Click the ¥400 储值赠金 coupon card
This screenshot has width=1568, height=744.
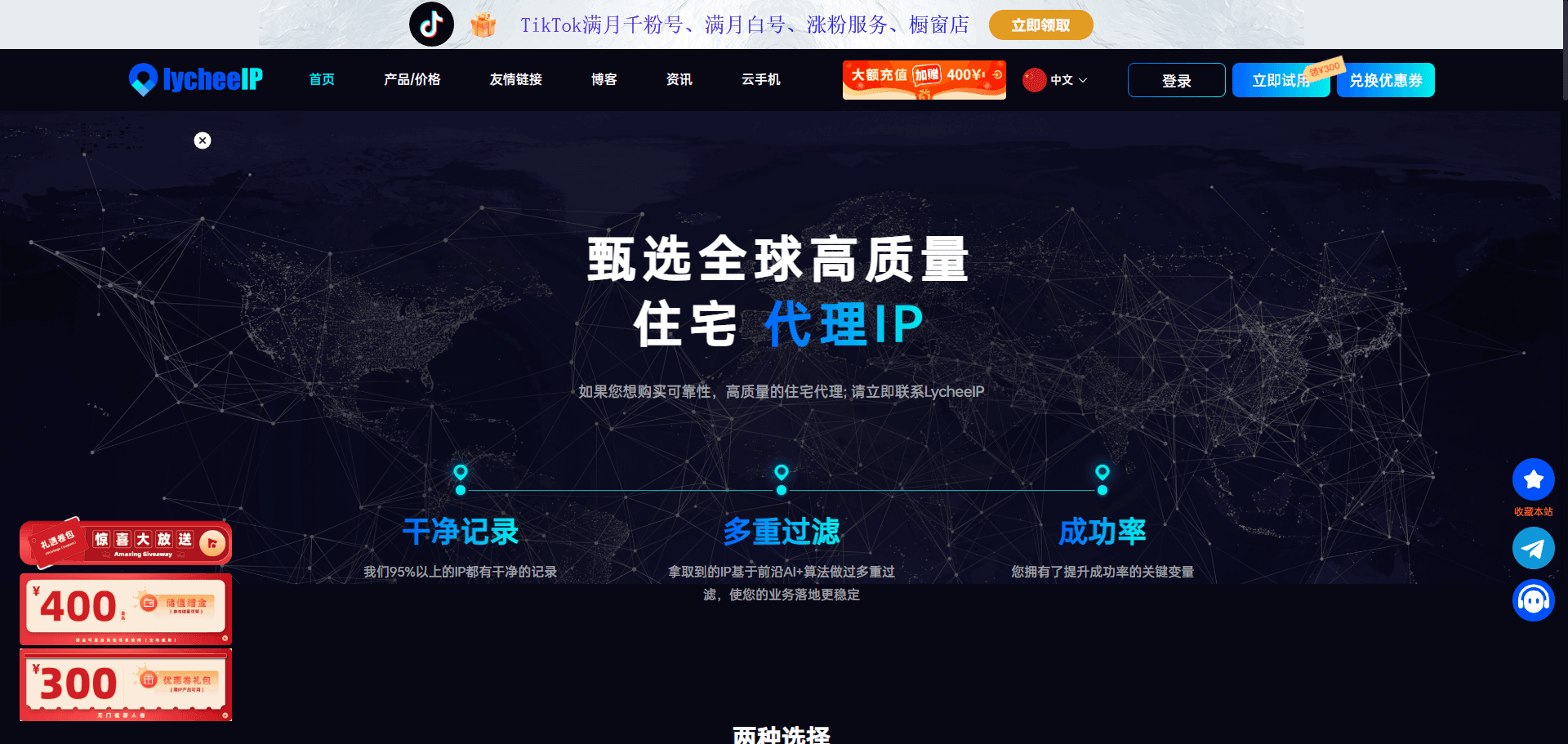click(x=126, y=608)
